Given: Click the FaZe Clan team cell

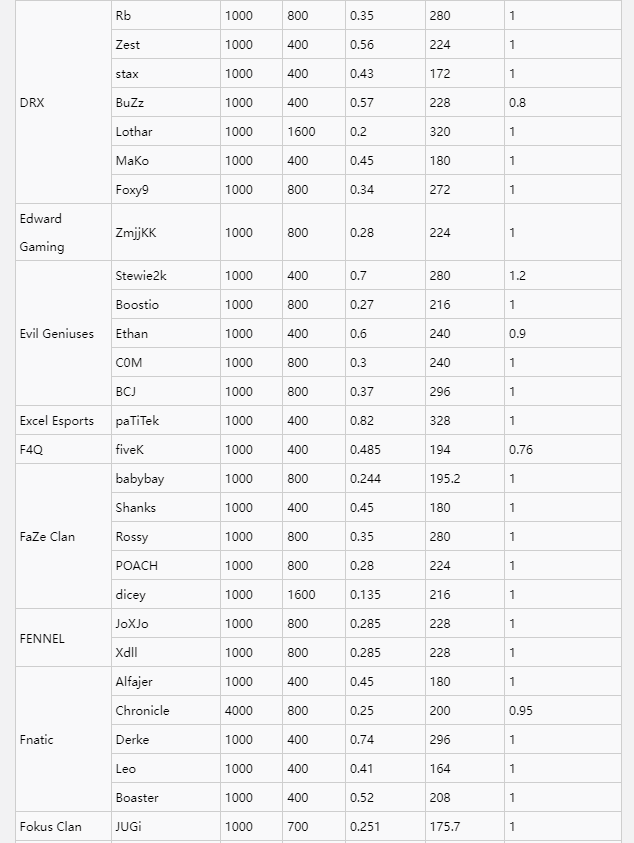Looking at the screenshot, I should (x=47, y=536).
